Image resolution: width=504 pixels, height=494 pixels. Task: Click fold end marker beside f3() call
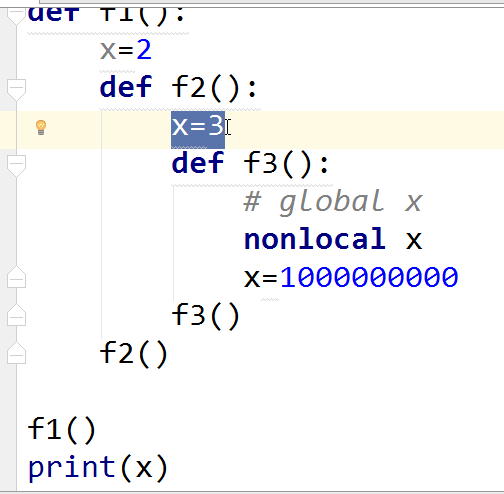coord(16,315)
